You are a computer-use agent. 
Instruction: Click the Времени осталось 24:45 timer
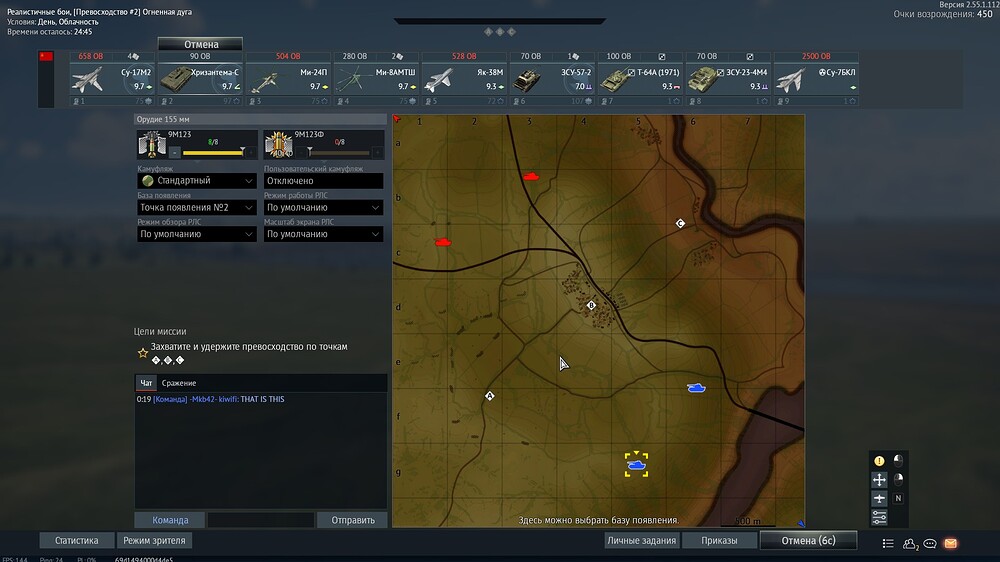[x=50, y=31]
